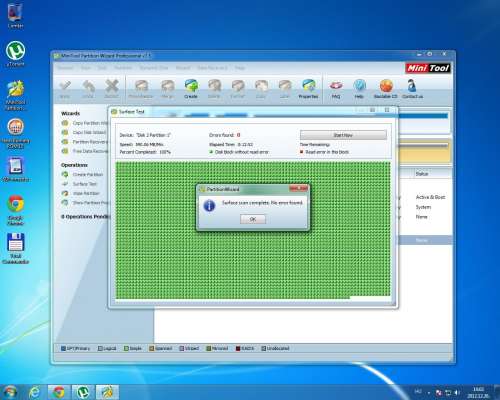The image size is (500, 400).
Task: Close the PartitionWizard message dialog
Action: (x=298, y=189)
